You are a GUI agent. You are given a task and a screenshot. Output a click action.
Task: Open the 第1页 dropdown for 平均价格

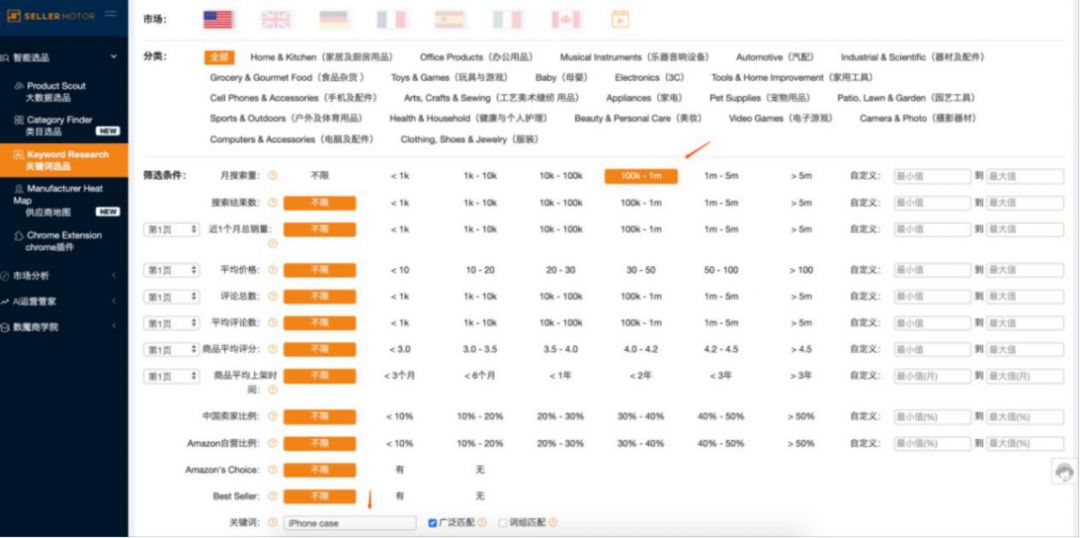tap(172, 270)
